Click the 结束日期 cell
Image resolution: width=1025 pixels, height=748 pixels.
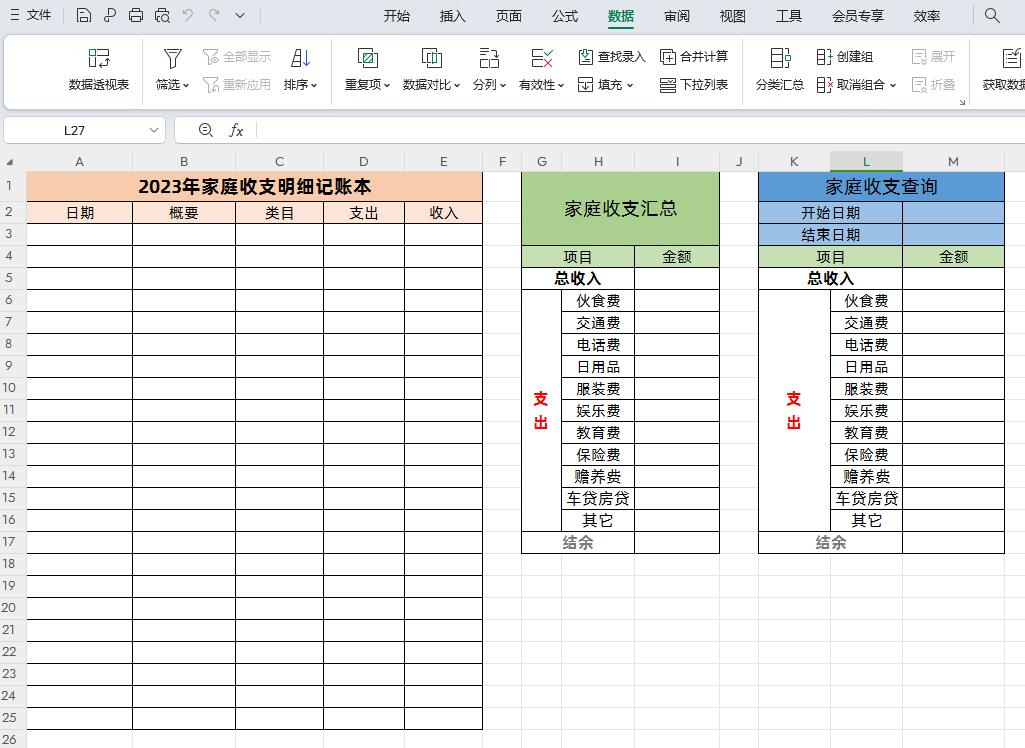[830, 234]
